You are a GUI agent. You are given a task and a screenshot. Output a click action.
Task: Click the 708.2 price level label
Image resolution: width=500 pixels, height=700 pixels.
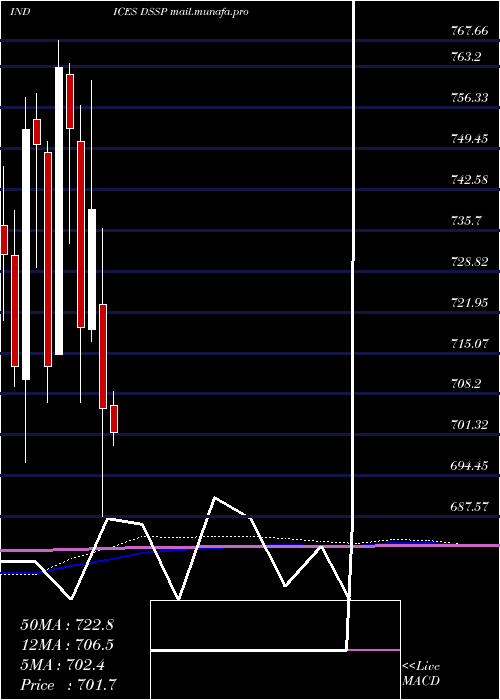[465, 384]
